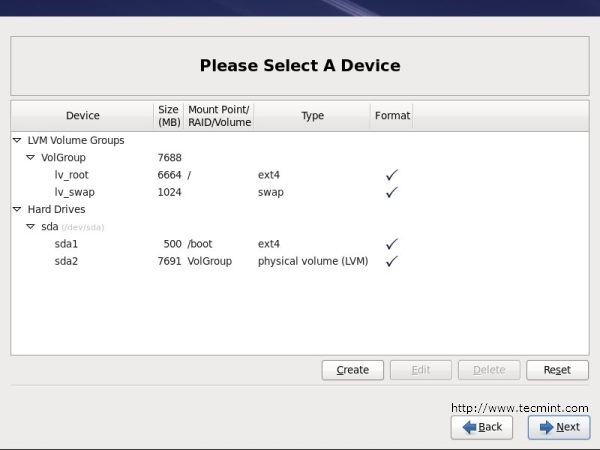Click the 7688 size value of VolGroup
600x450 pixels.
click(170, 158)
